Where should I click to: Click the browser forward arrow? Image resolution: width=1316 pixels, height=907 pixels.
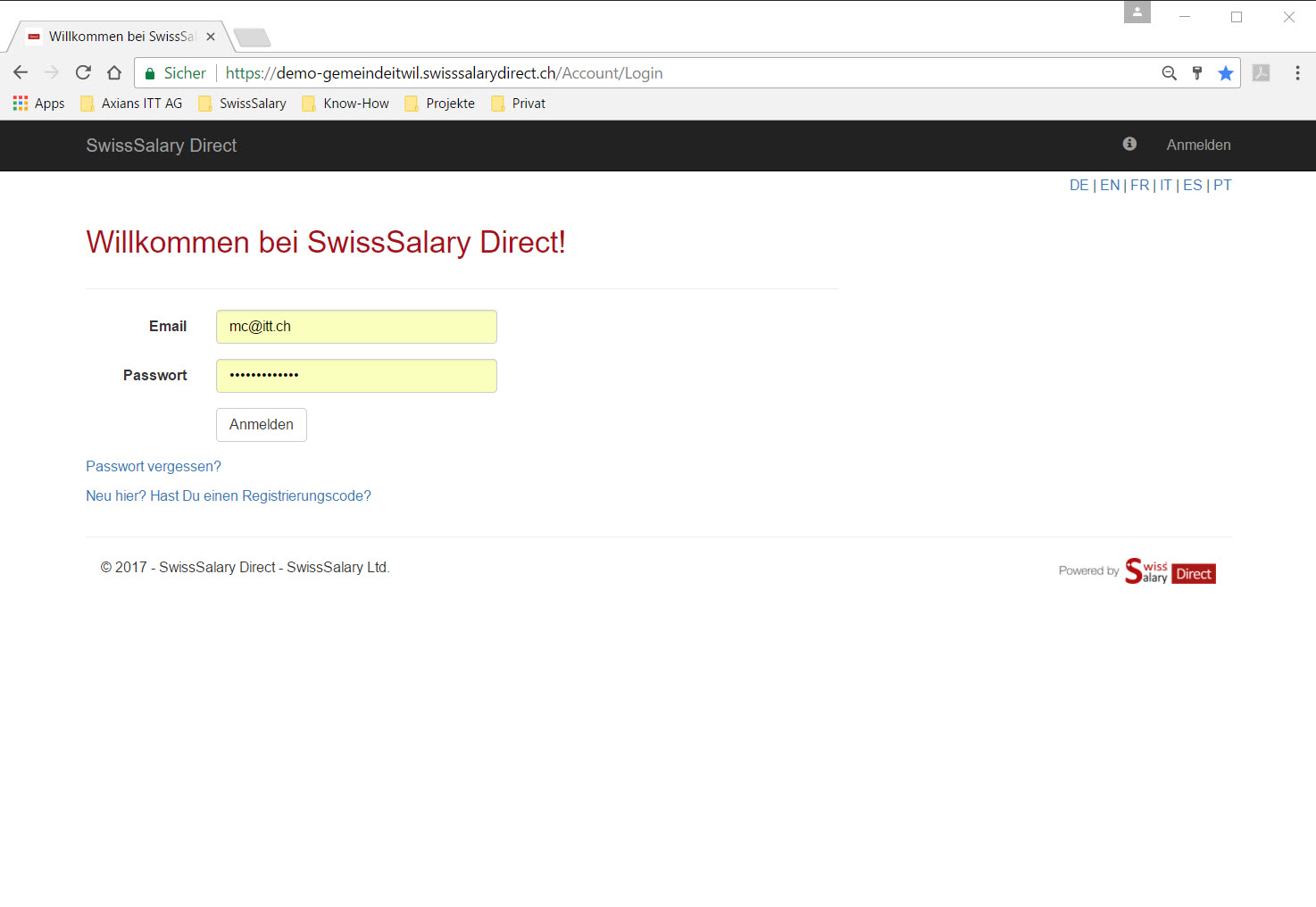(52, 72)
